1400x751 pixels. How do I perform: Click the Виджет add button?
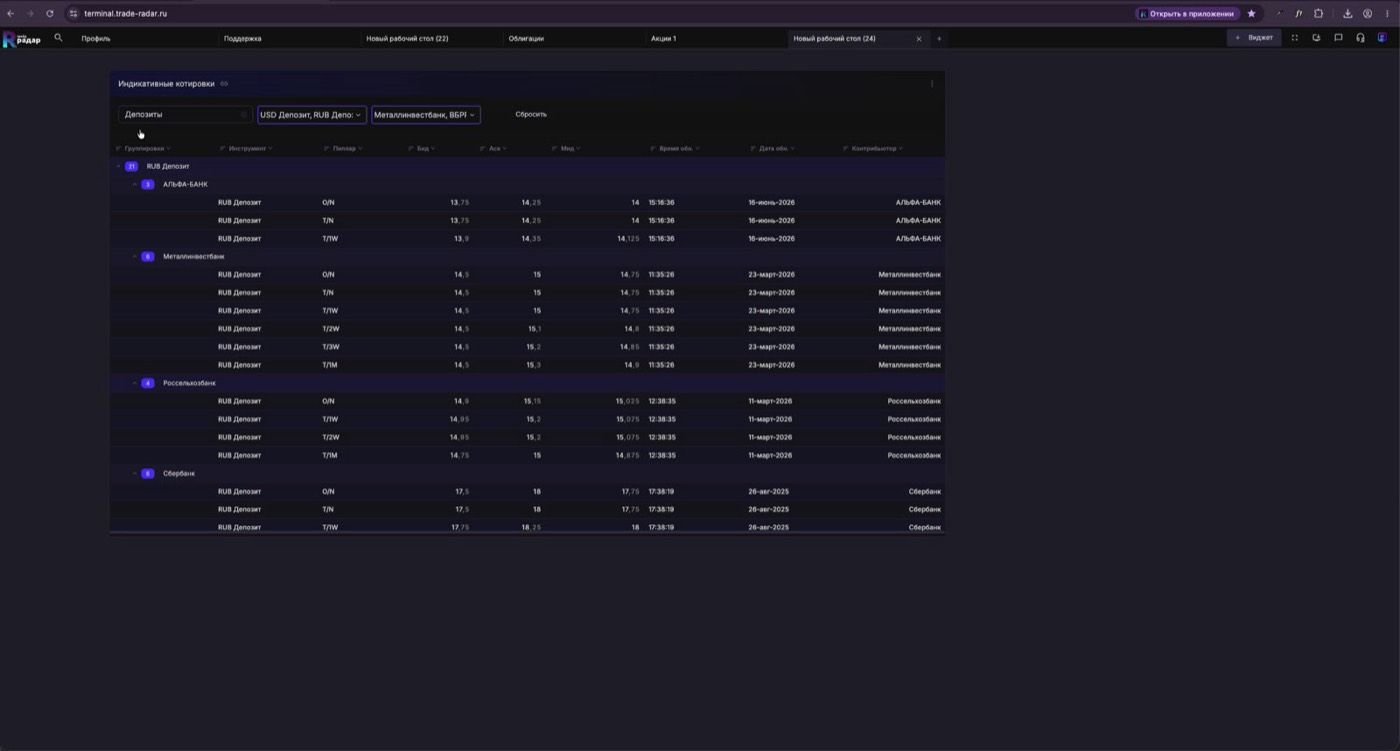[1254, 38]
